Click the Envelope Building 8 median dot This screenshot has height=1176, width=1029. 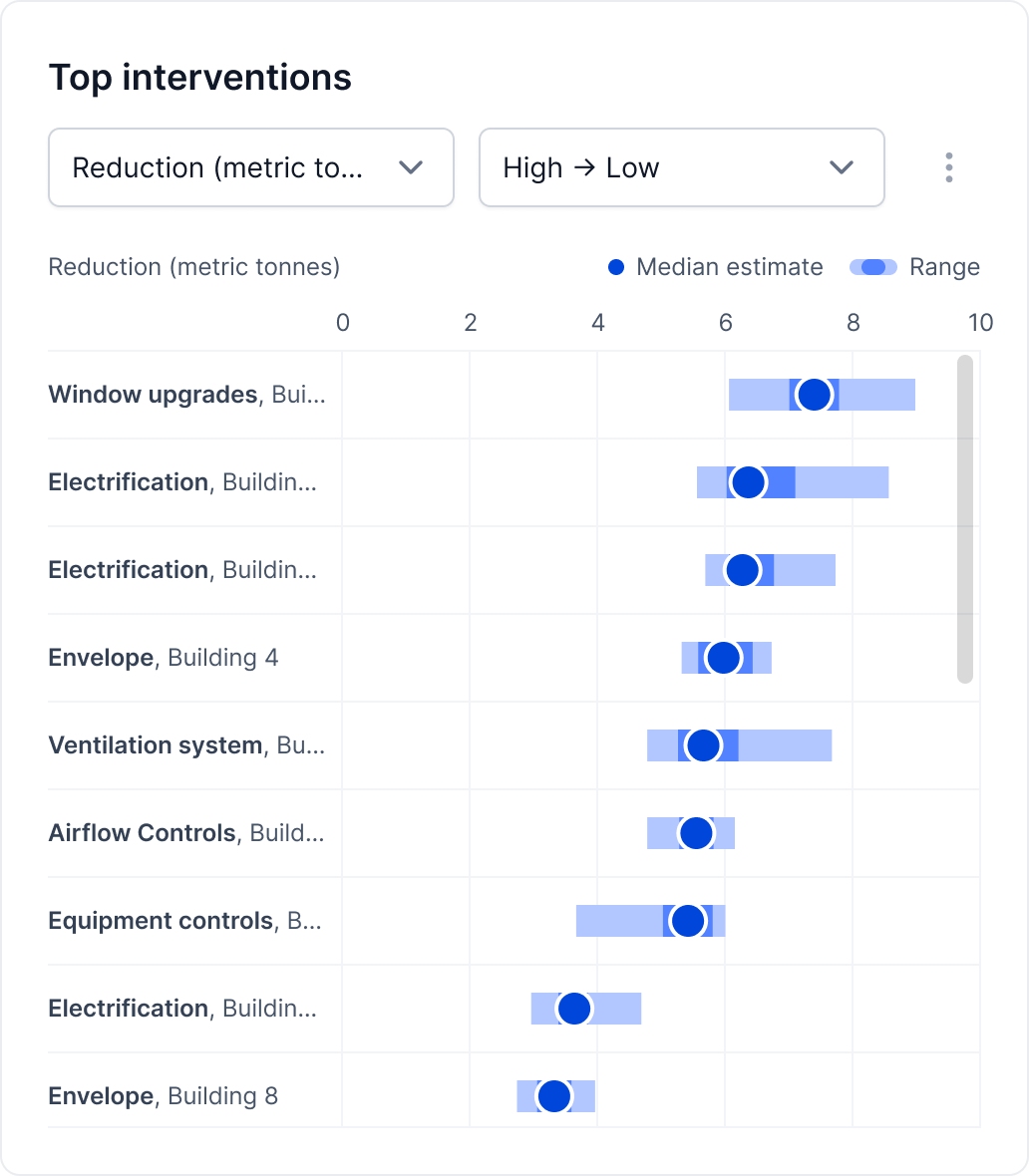coord(553,1096)
